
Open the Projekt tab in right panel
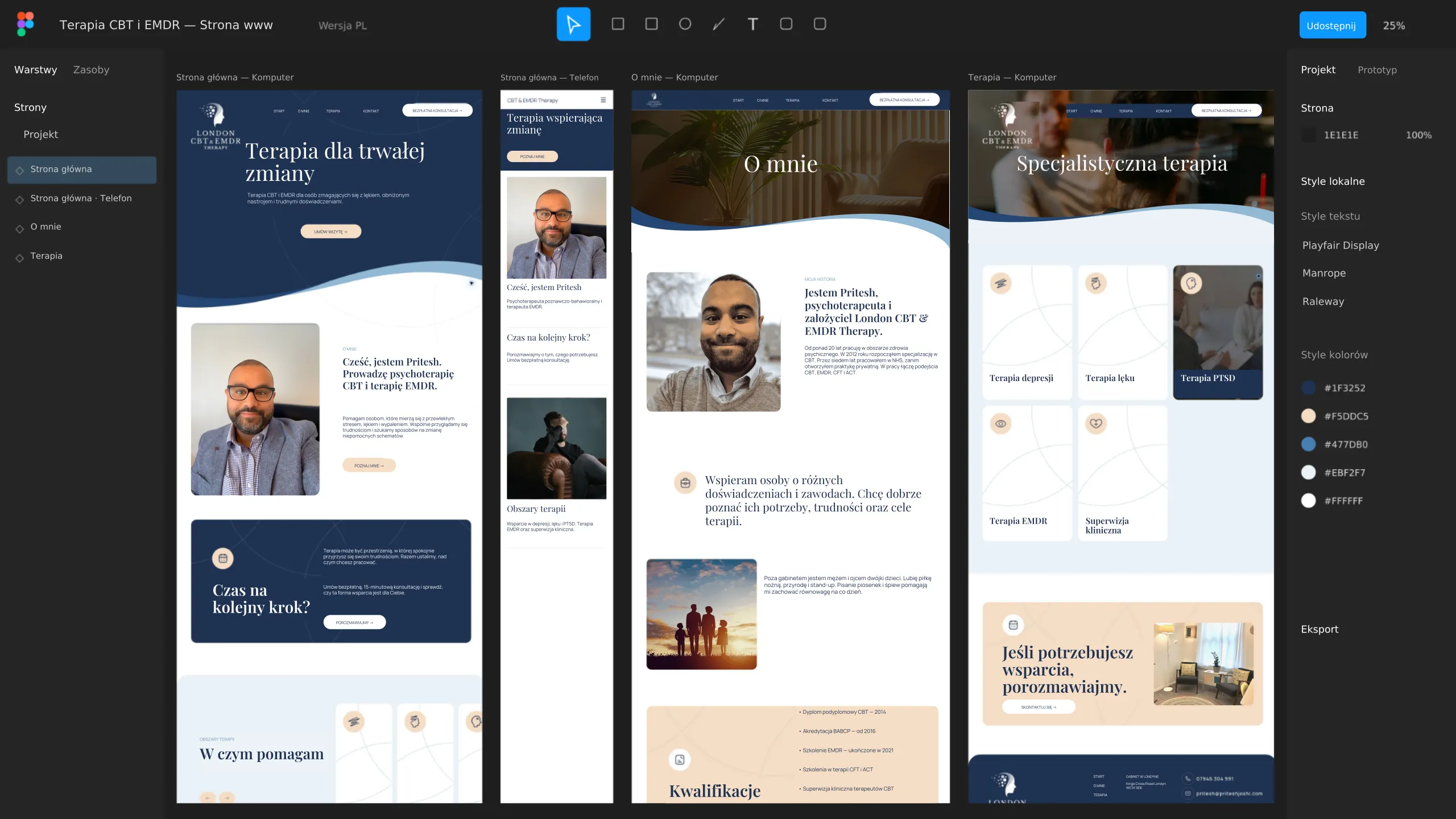[x=1318, y=70]
